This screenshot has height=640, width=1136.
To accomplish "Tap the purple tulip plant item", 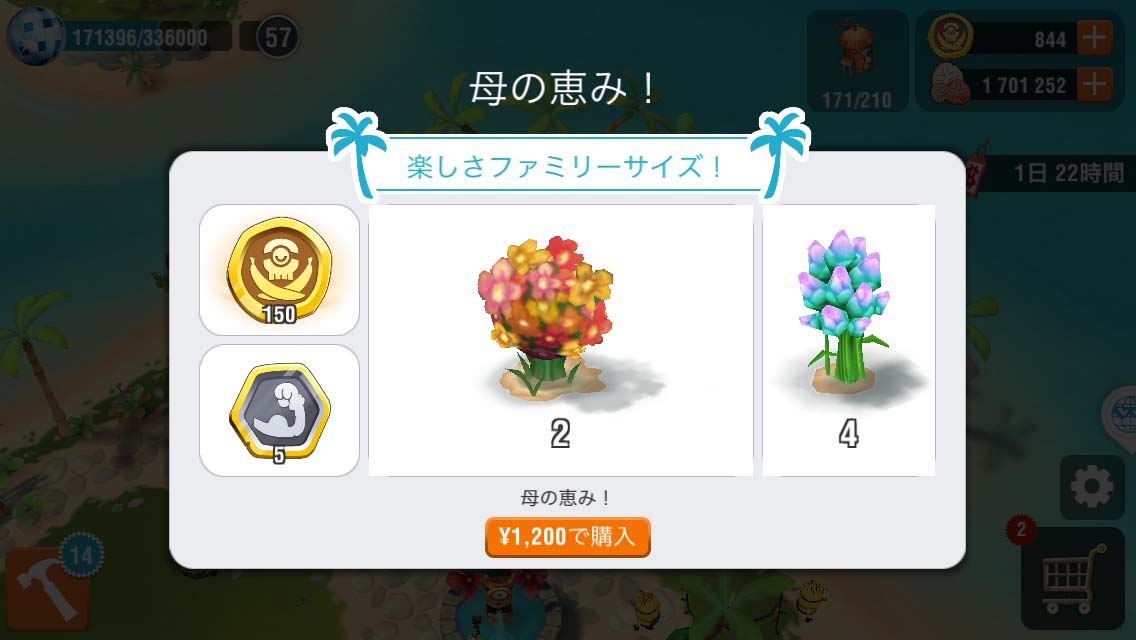I will [x=848, y=340].
